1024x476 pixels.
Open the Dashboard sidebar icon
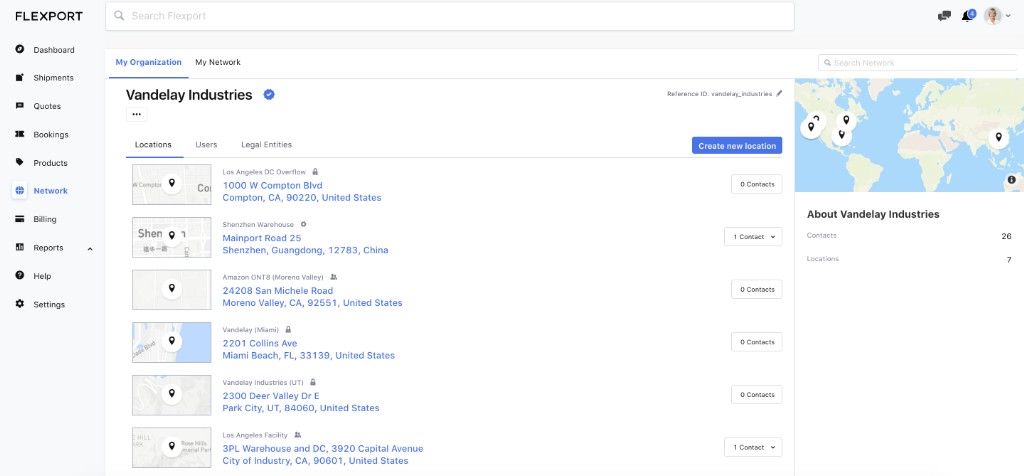point(20,49)
